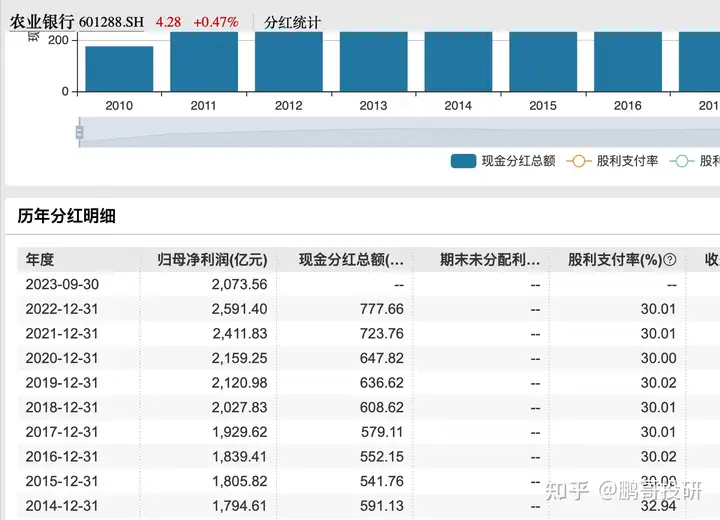Click the 现金分红总额 blue legend swatch
This screenshot has height=520, width=720.
pyautogui.click(x=463, y=161)
